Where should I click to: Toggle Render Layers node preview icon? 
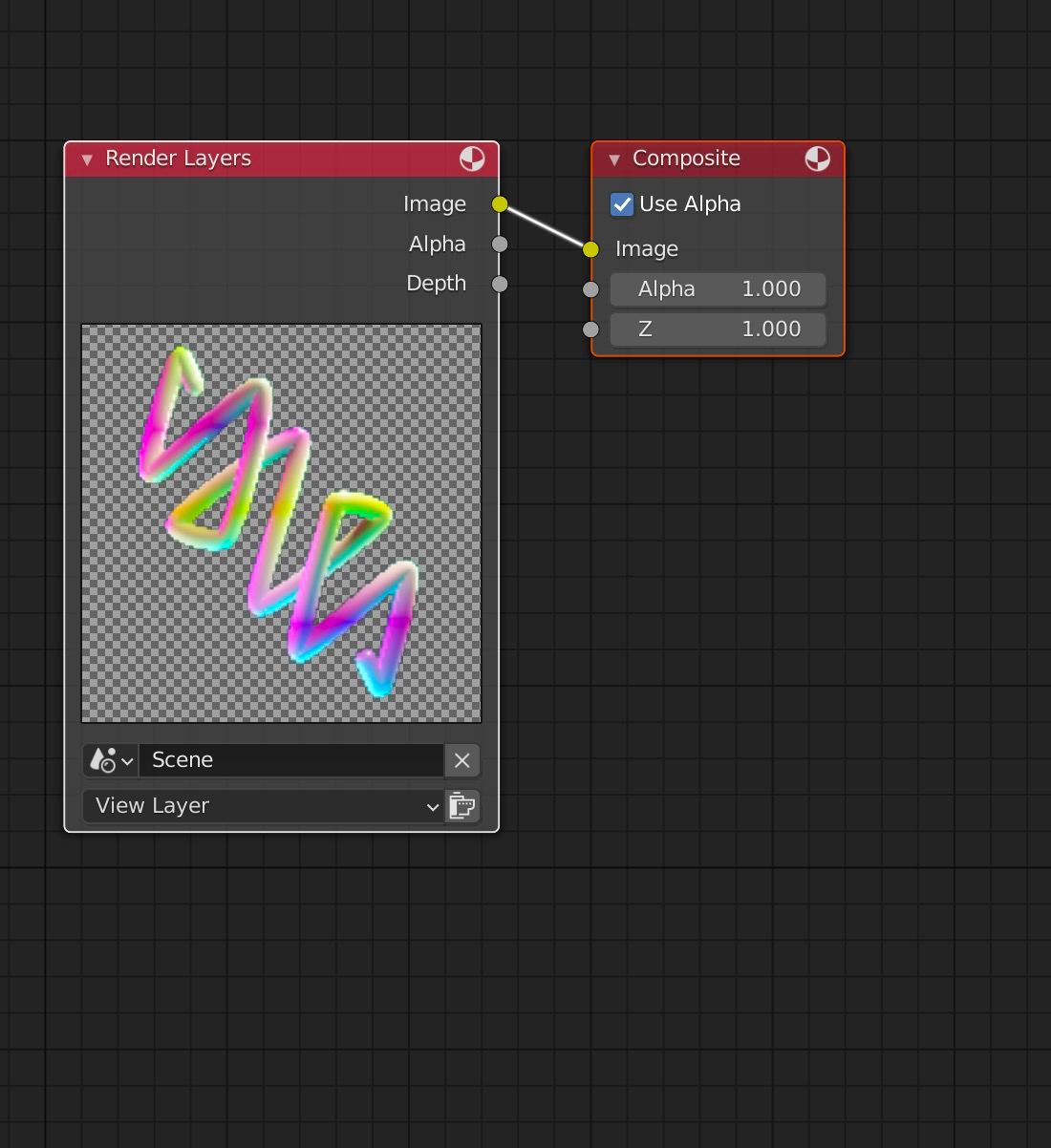pyautogui.click(x=472, y=159)
